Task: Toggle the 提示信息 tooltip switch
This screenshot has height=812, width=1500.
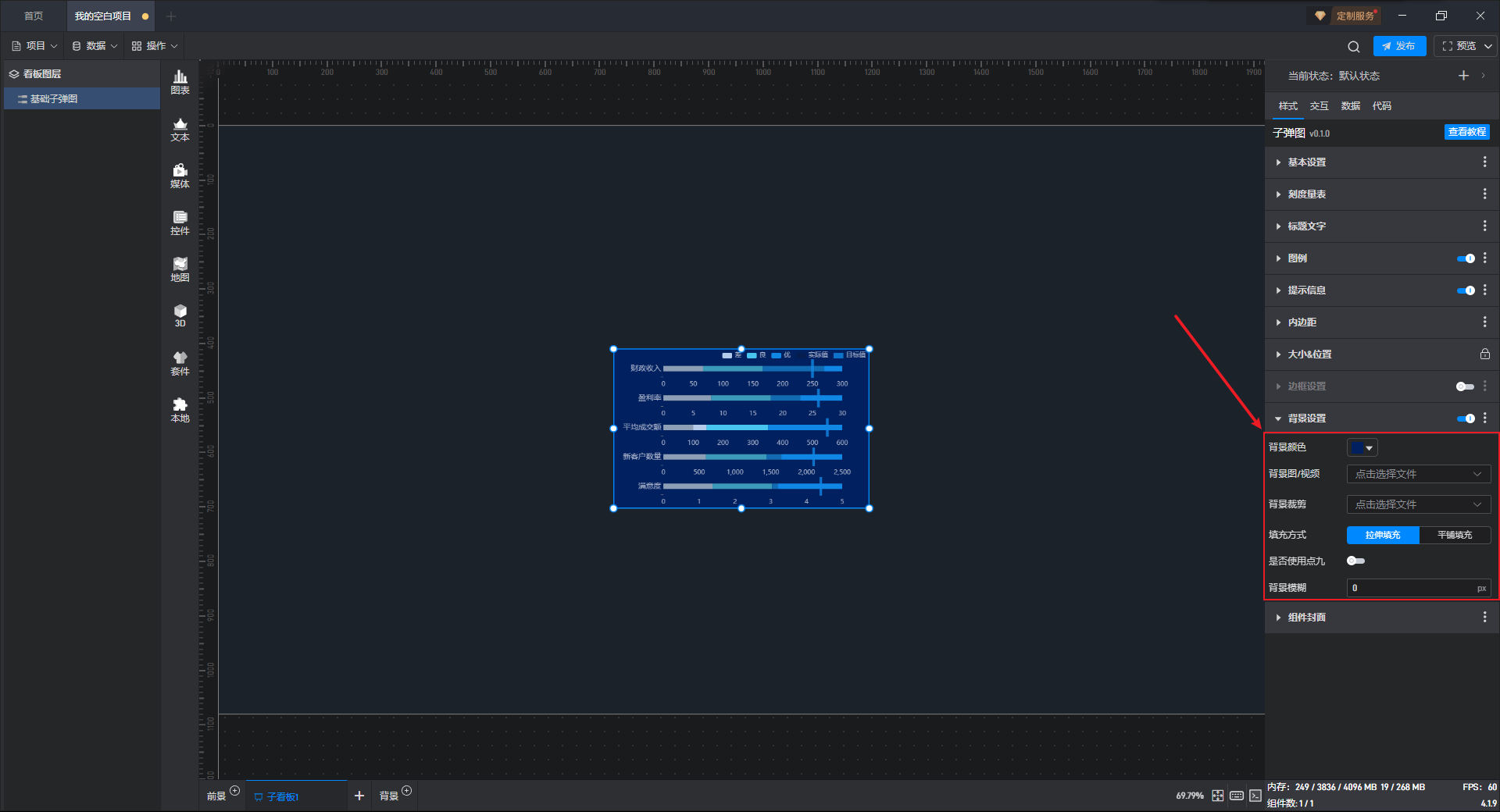Action: click(1466, 290)
